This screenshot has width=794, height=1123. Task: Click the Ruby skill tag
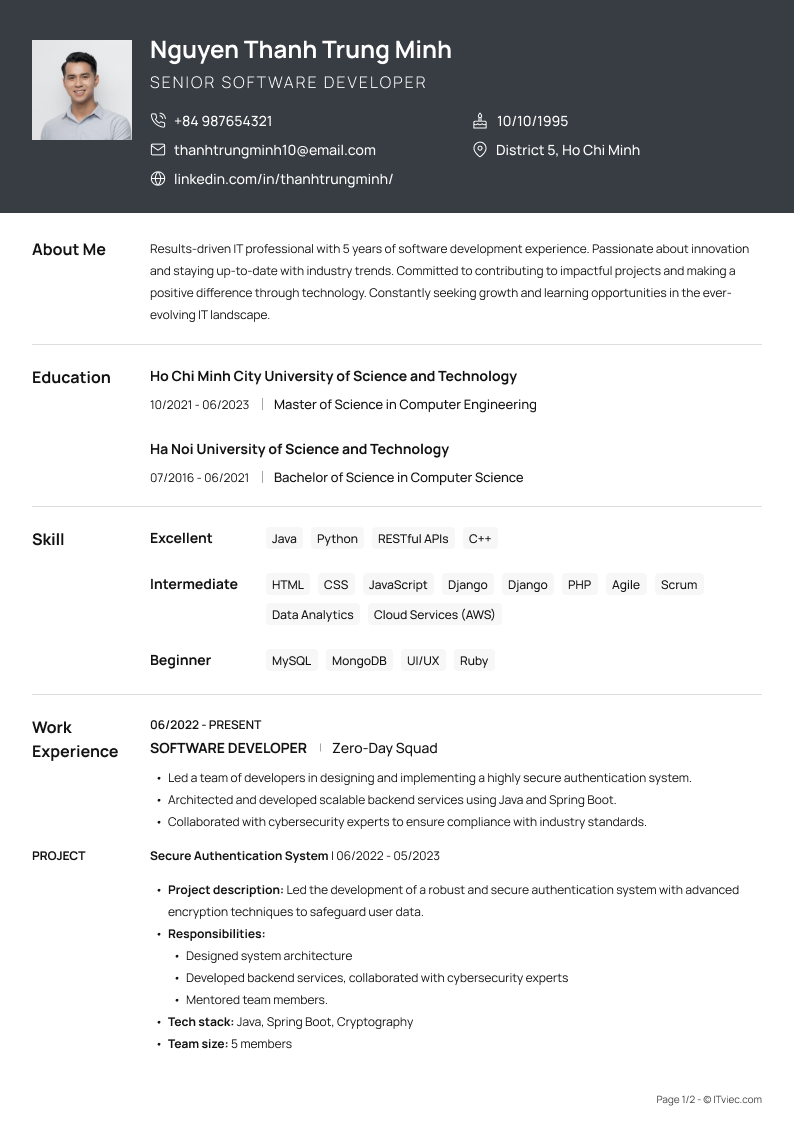point(474,661)
